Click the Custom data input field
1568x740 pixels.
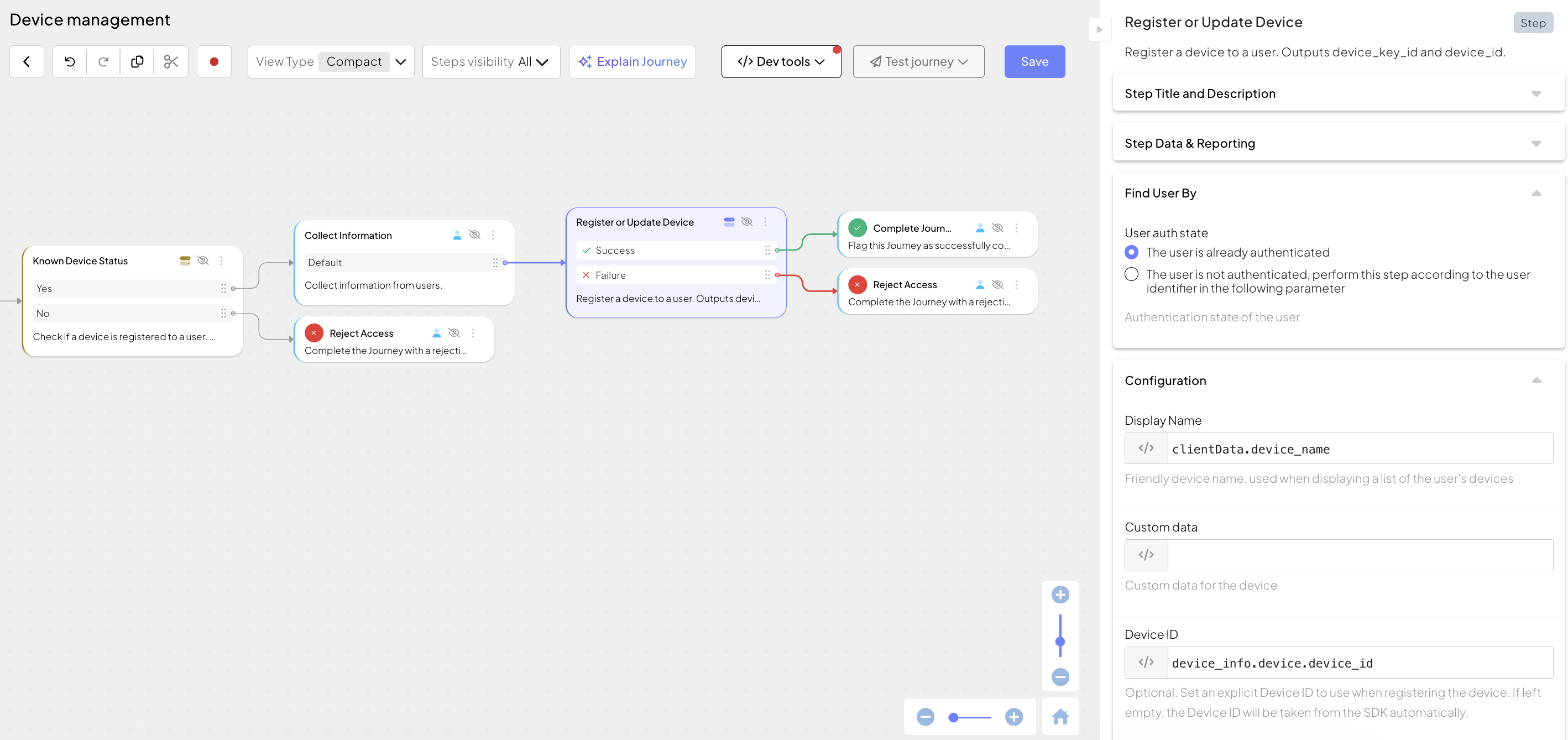pyautogui.click(x=1360, y=555)
